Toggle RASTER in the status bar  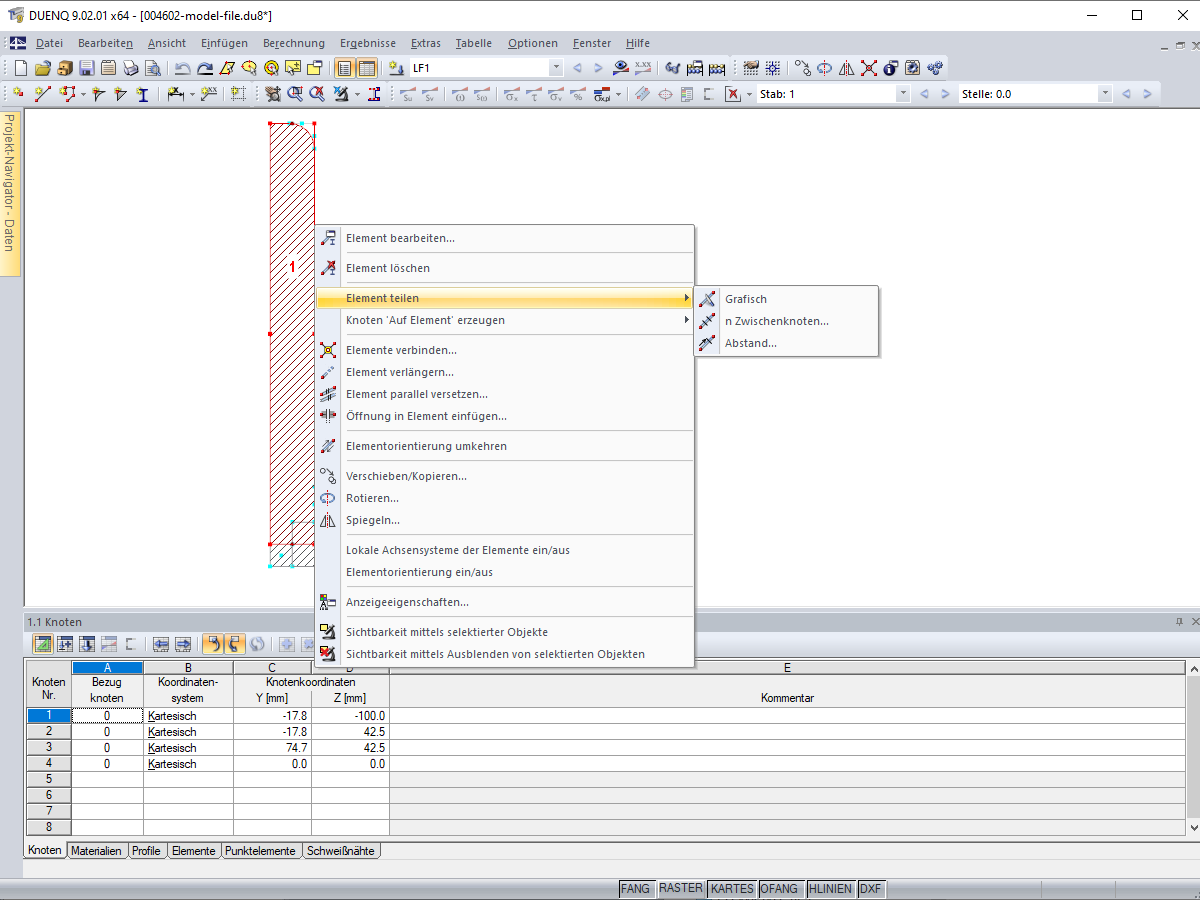coord(680,888)
